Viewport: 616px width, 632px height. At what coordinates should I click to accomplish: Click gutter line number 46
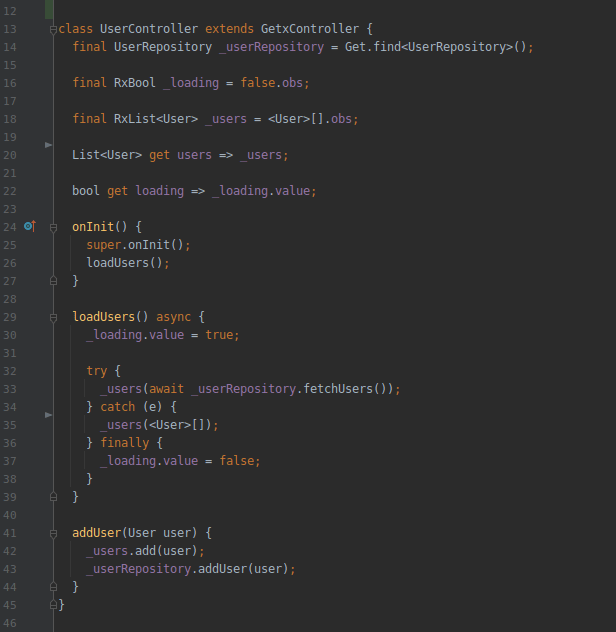pos(10,623)
